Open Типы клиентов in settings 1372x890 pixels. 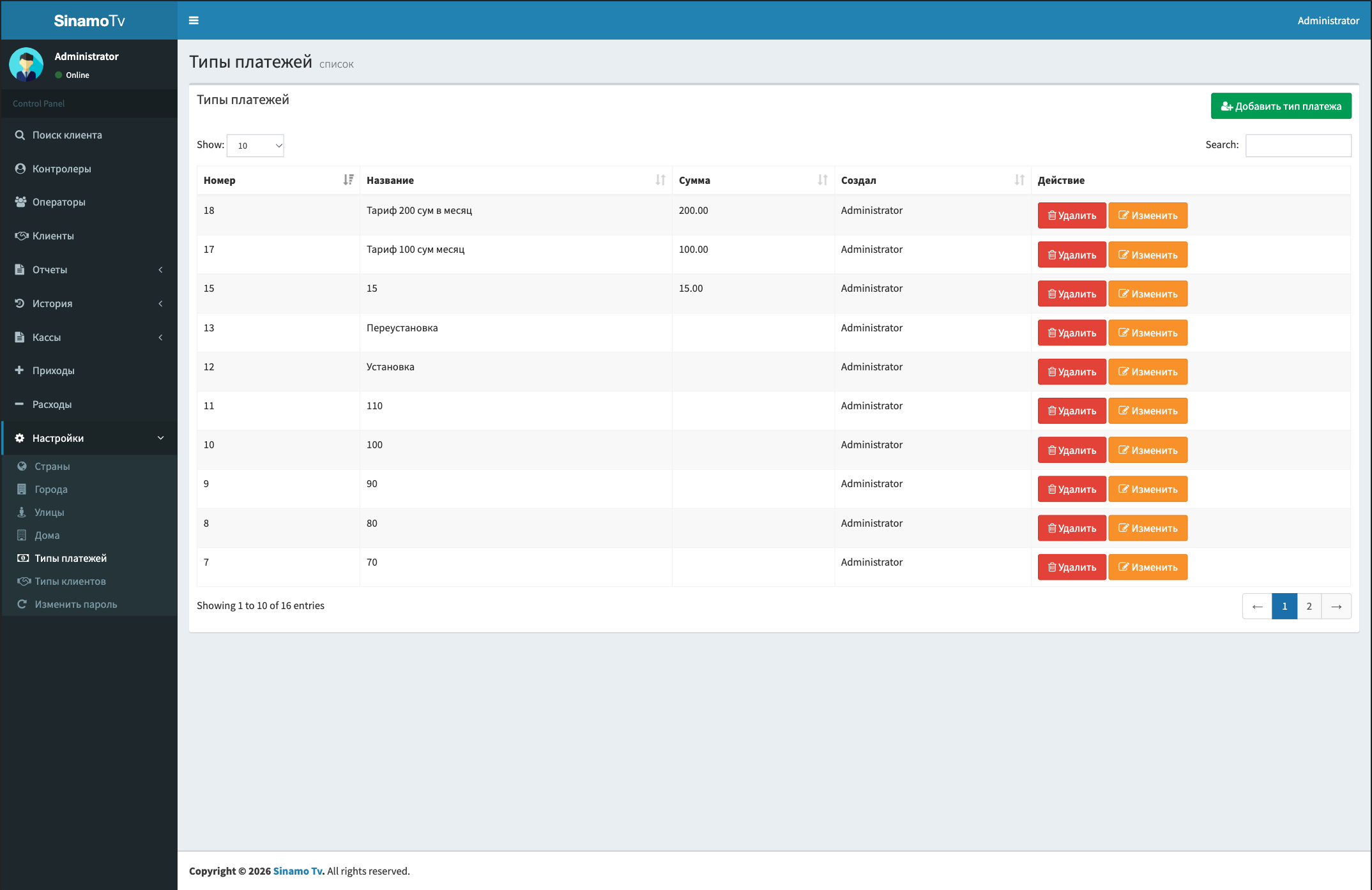click(x=70, y=581)
